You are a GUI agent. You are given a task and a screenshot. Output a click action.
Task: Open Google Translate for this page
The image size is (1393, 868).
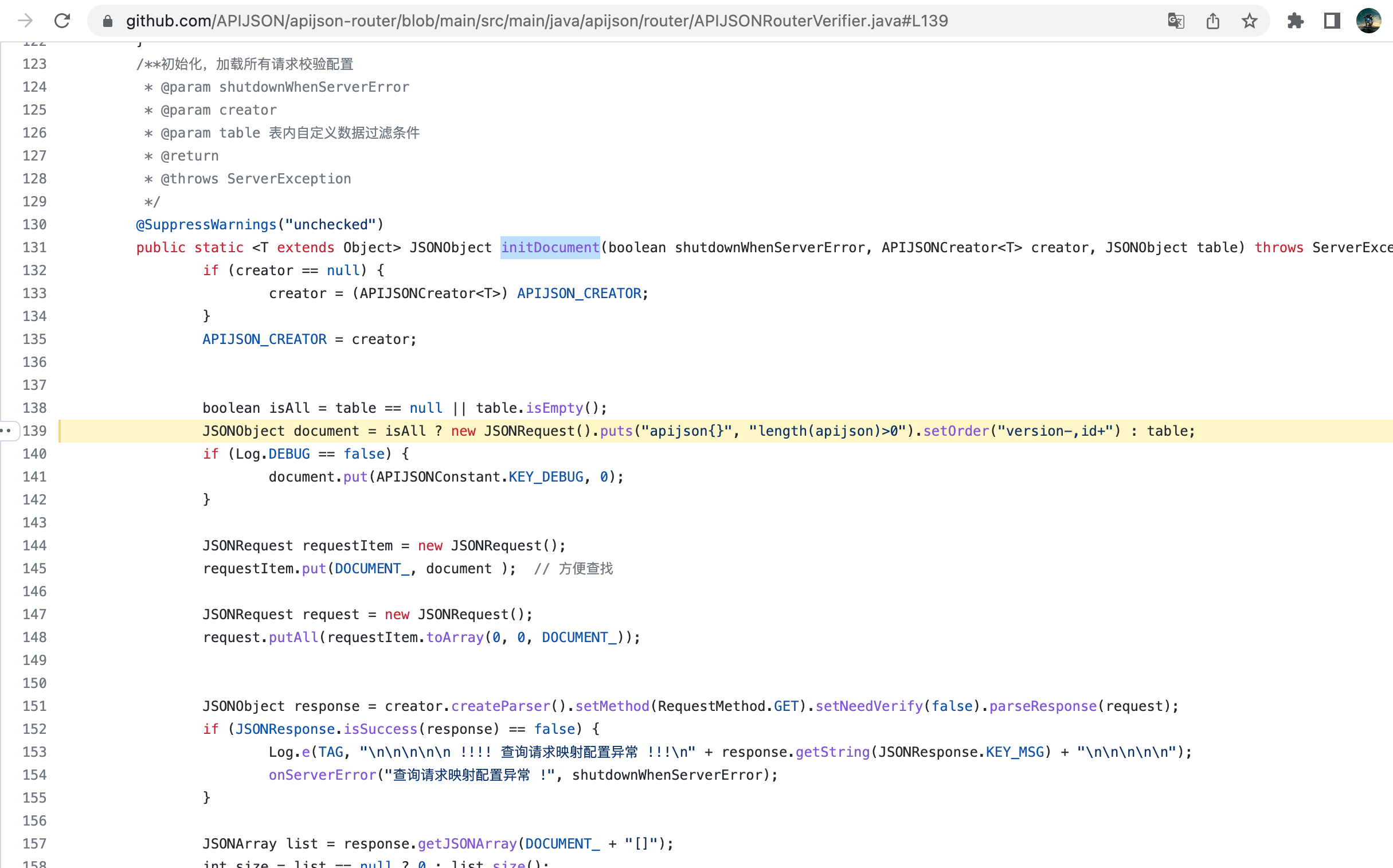(x=1176, y=21)
